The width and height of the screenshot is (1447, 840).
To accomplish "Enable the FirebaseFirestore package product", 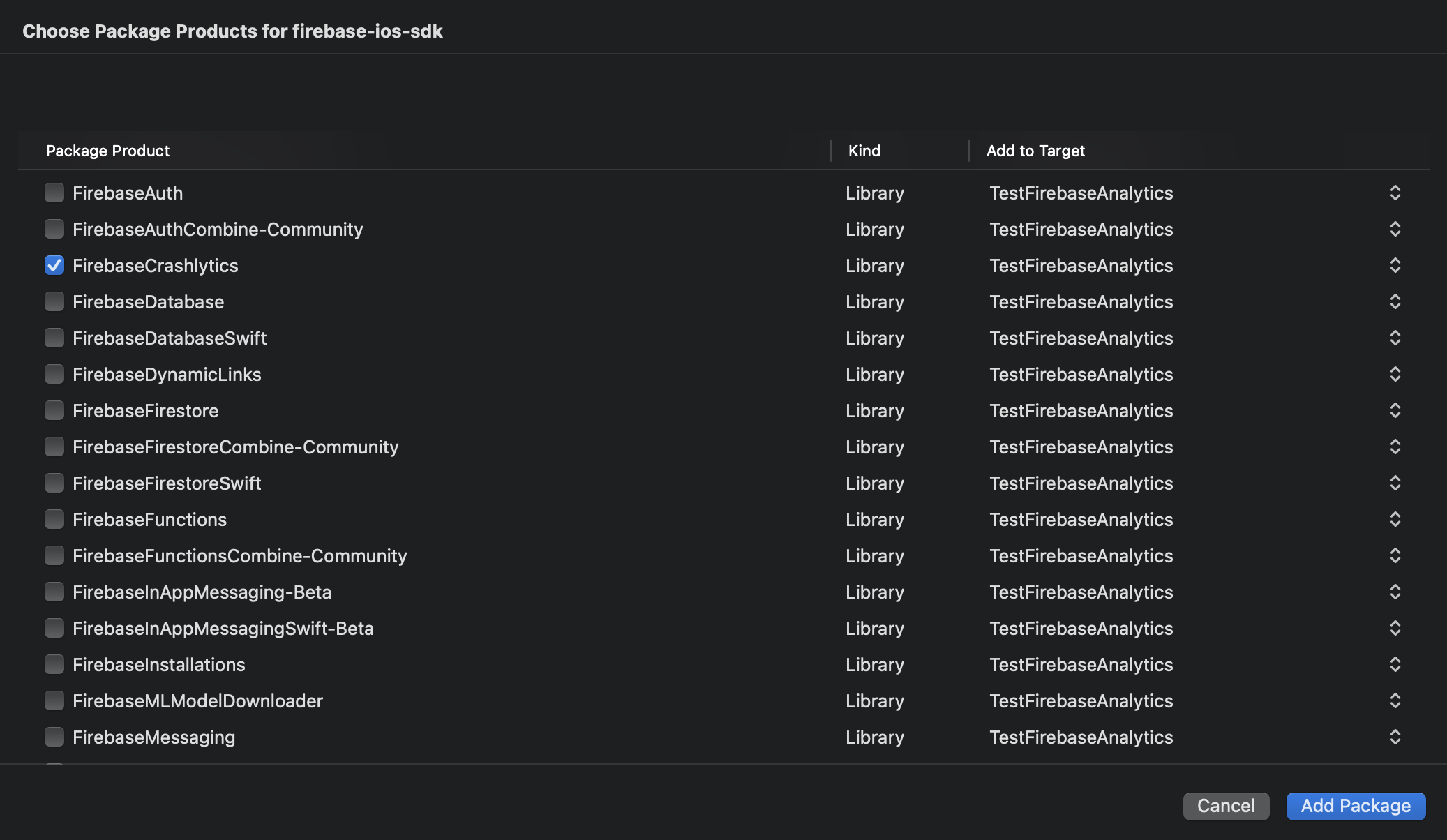I will click(54, 410).
